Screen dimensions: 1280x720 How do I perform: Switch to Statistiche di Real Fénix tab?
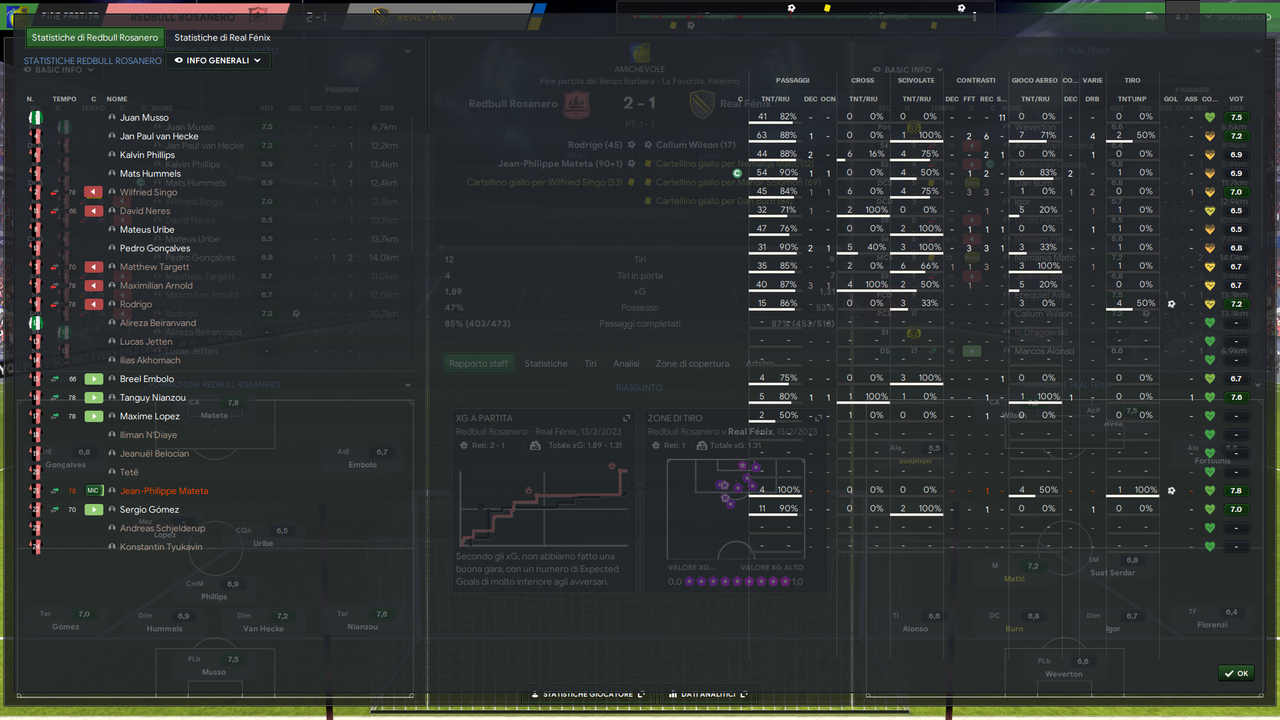pyautogui.click(x=222, y=38)
